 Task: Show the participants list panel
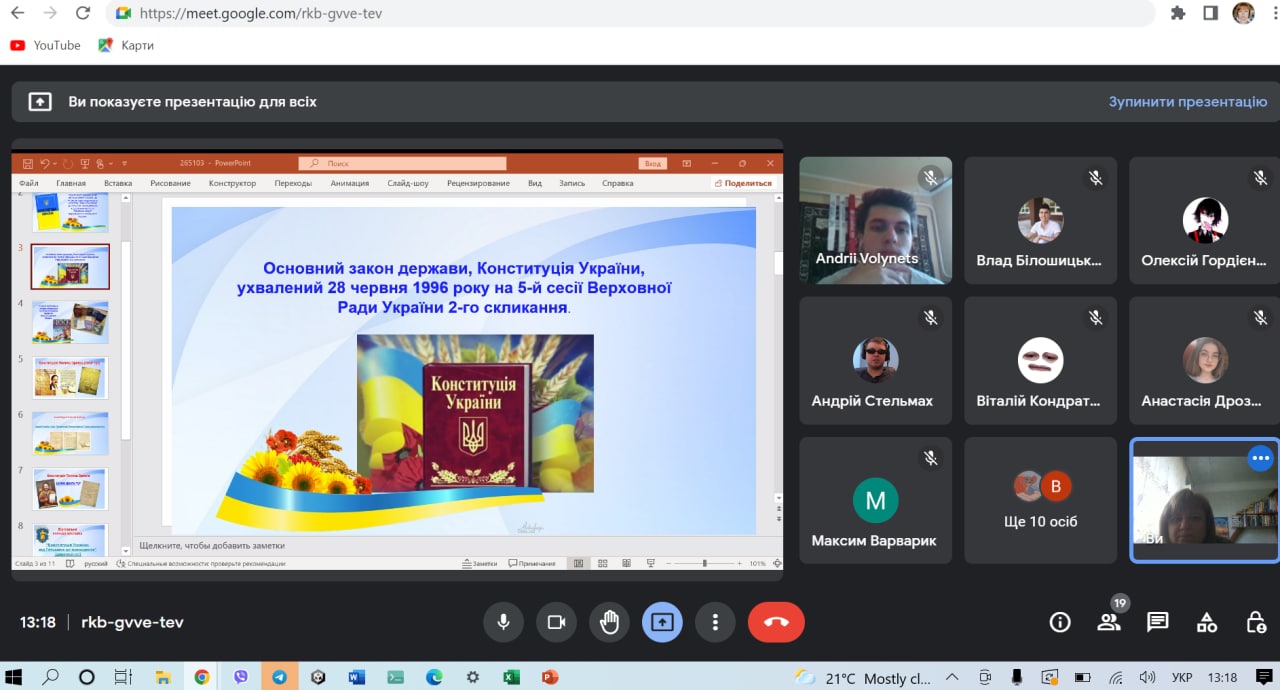pyautogui.click(x=1109, y=622)
